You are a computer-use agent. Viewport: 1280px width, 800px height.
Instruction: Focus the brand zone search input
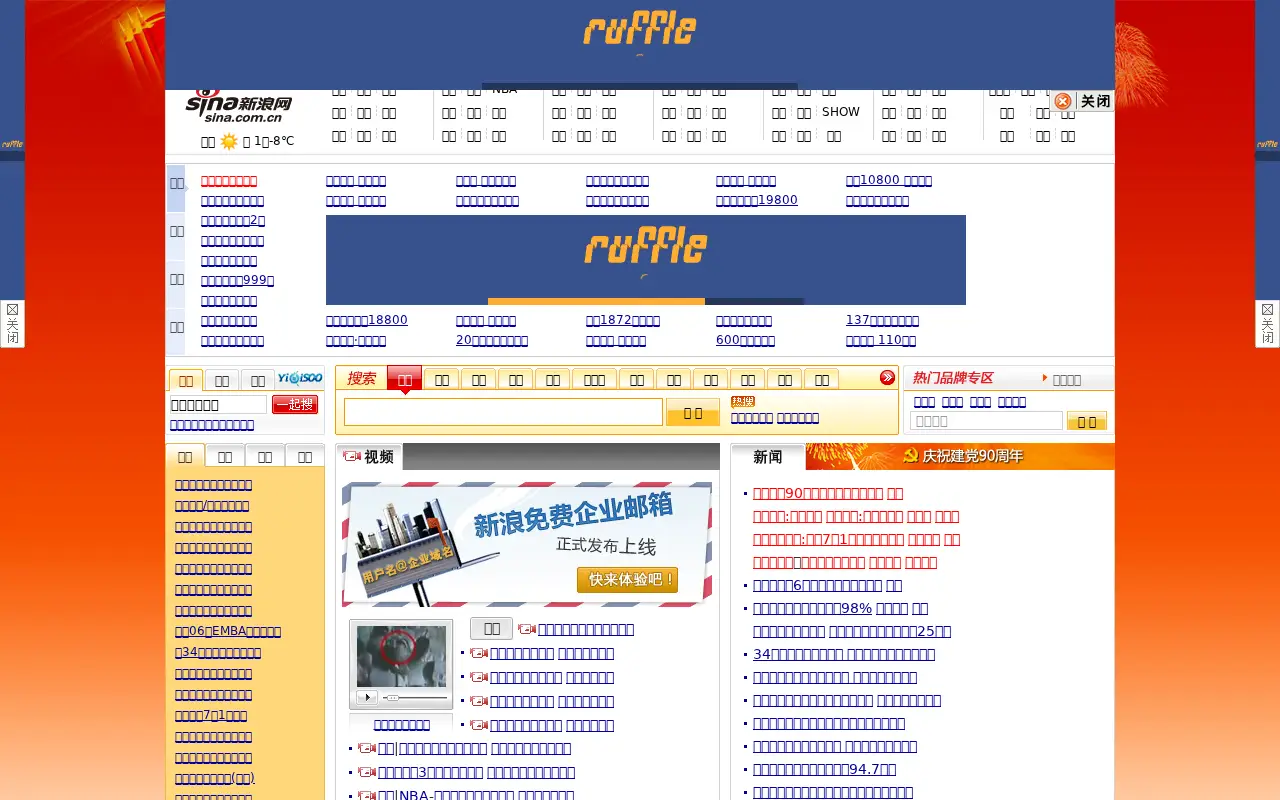click(x=986, y=421)
